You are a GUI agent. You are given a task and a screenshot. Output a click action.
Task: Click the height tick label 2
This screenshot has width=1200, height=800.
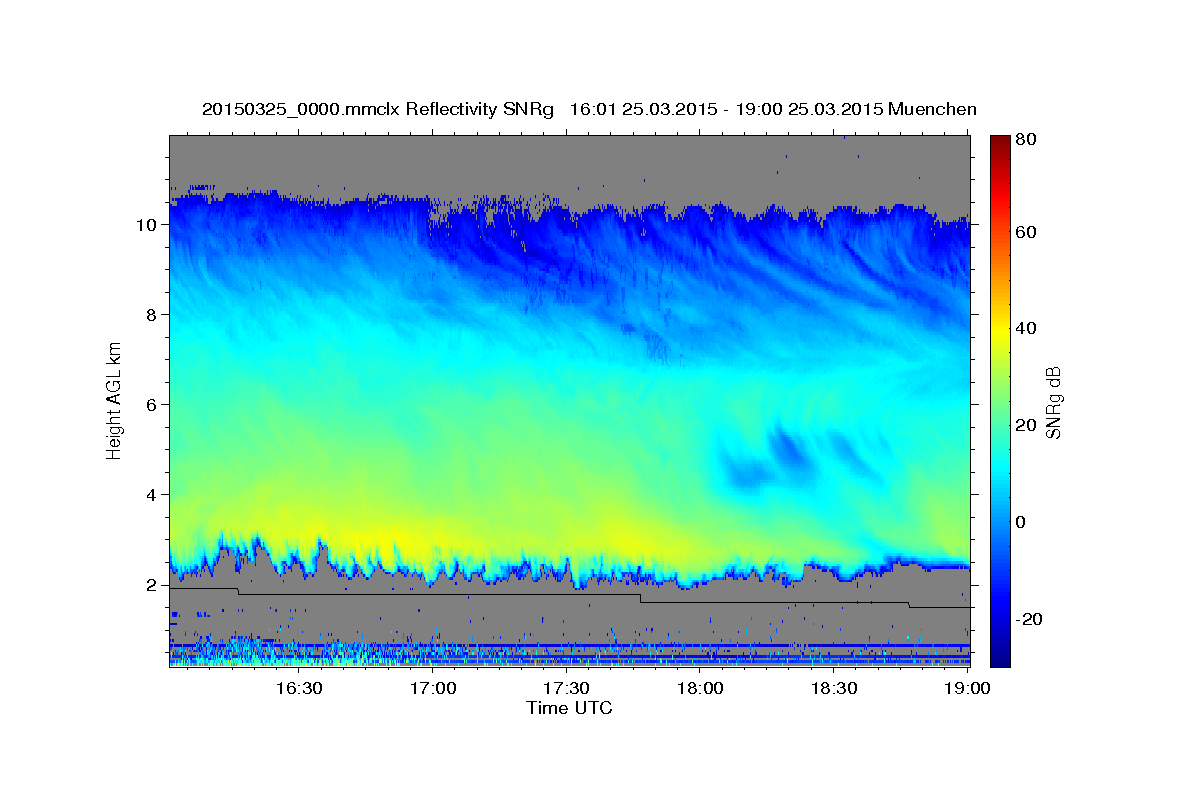point(153,585)
